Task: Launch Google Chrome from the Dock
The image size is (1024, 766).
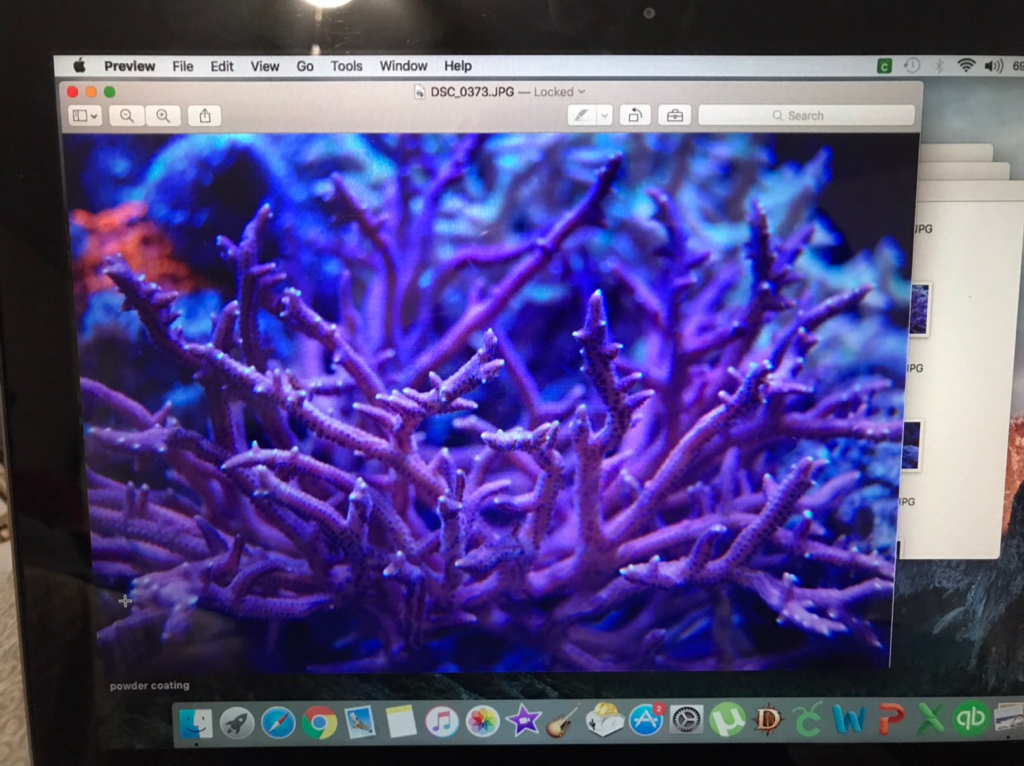Action: (319, 722)
